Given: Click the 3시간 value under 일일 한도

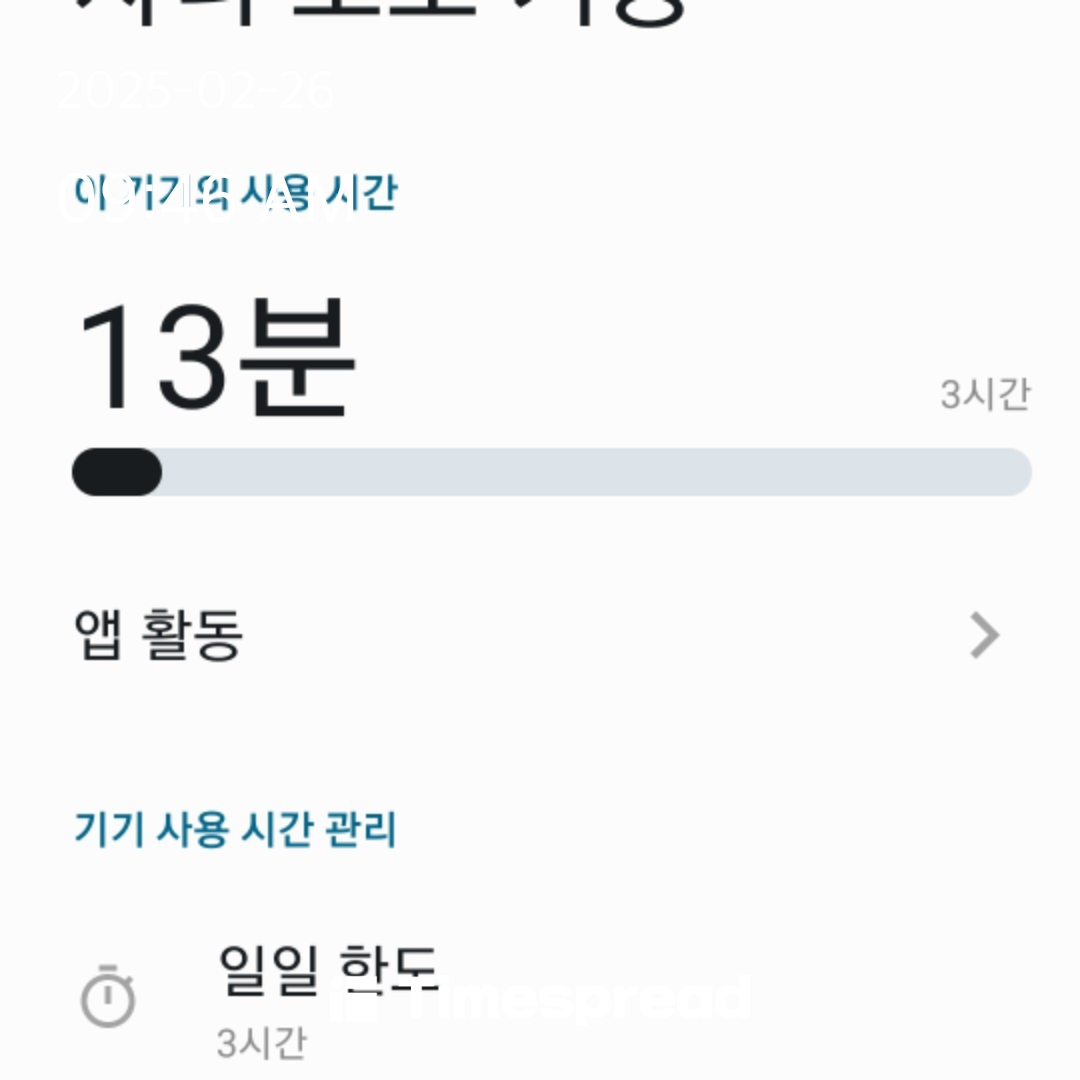Looking at the screenshot, I should pos(262,1043).
